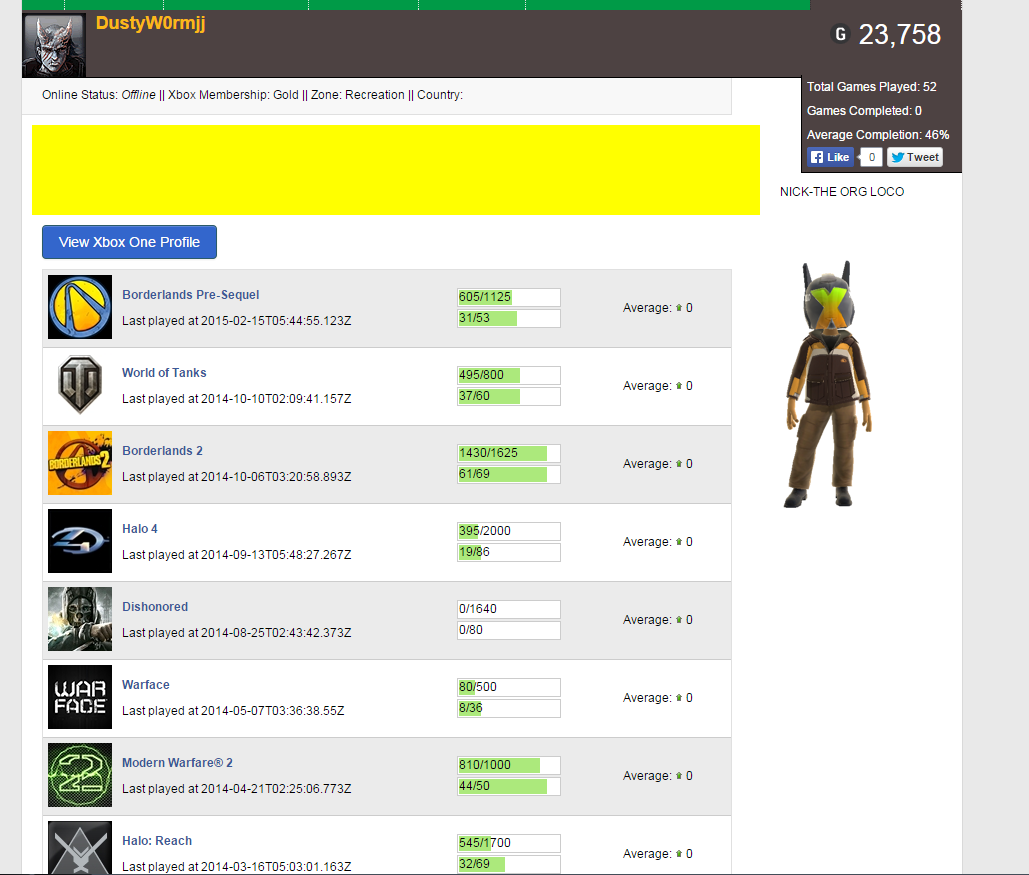1029x875 pixels.
Task: Open the Borderlands Pre-Sequel link
Action: pos(190,295)
